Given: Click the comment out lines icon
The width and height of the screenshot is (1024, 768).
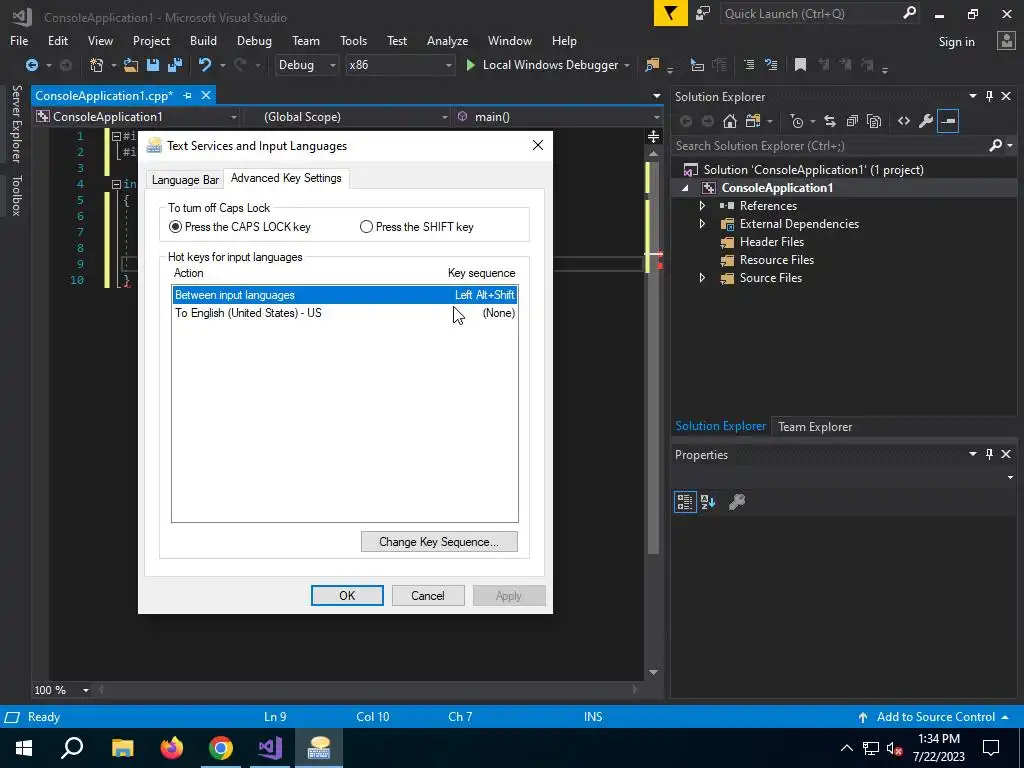Looking at the screenshot, I should coord(749,65).
